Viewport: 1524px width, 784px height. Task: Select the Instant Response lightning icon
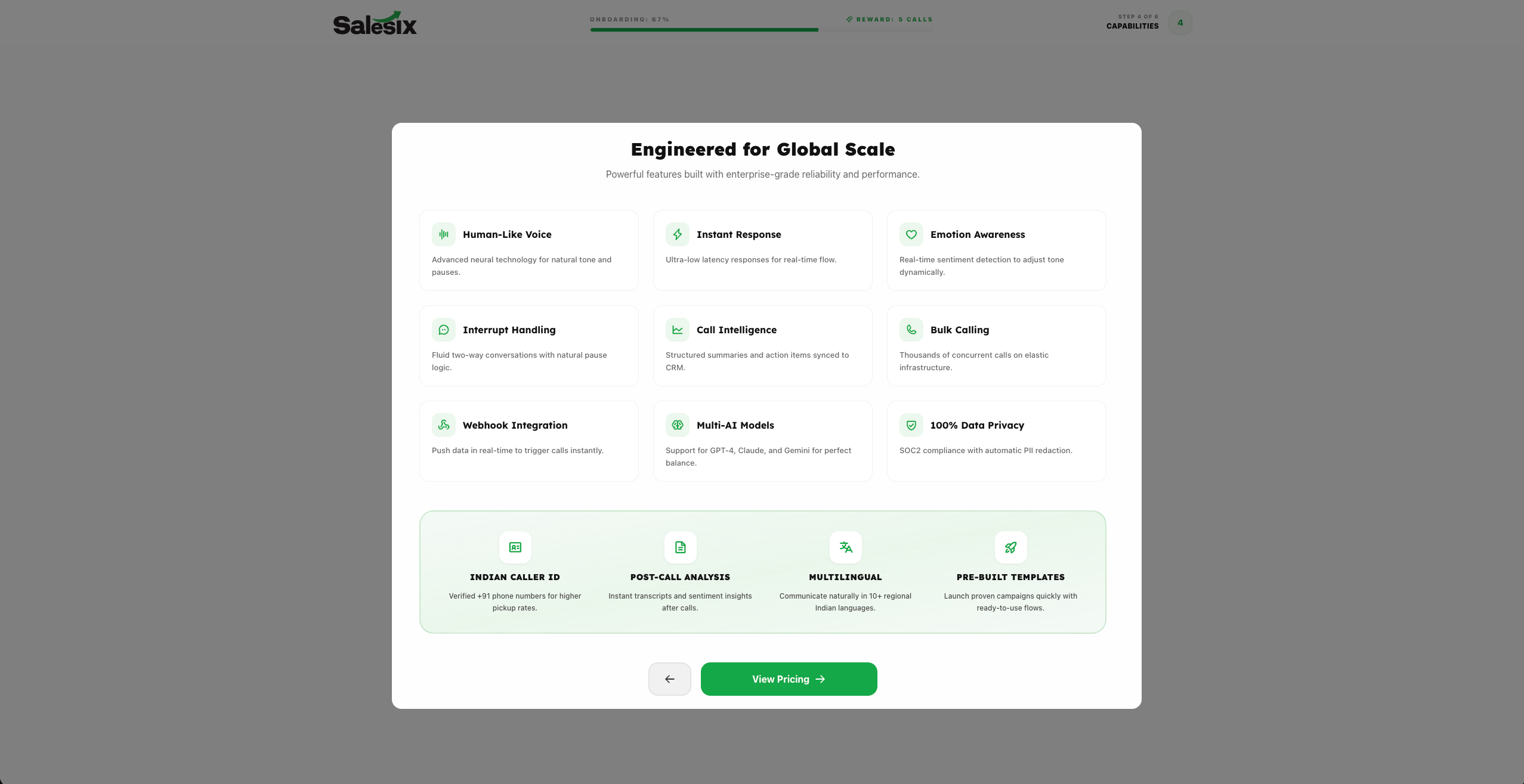pos(677,234)
